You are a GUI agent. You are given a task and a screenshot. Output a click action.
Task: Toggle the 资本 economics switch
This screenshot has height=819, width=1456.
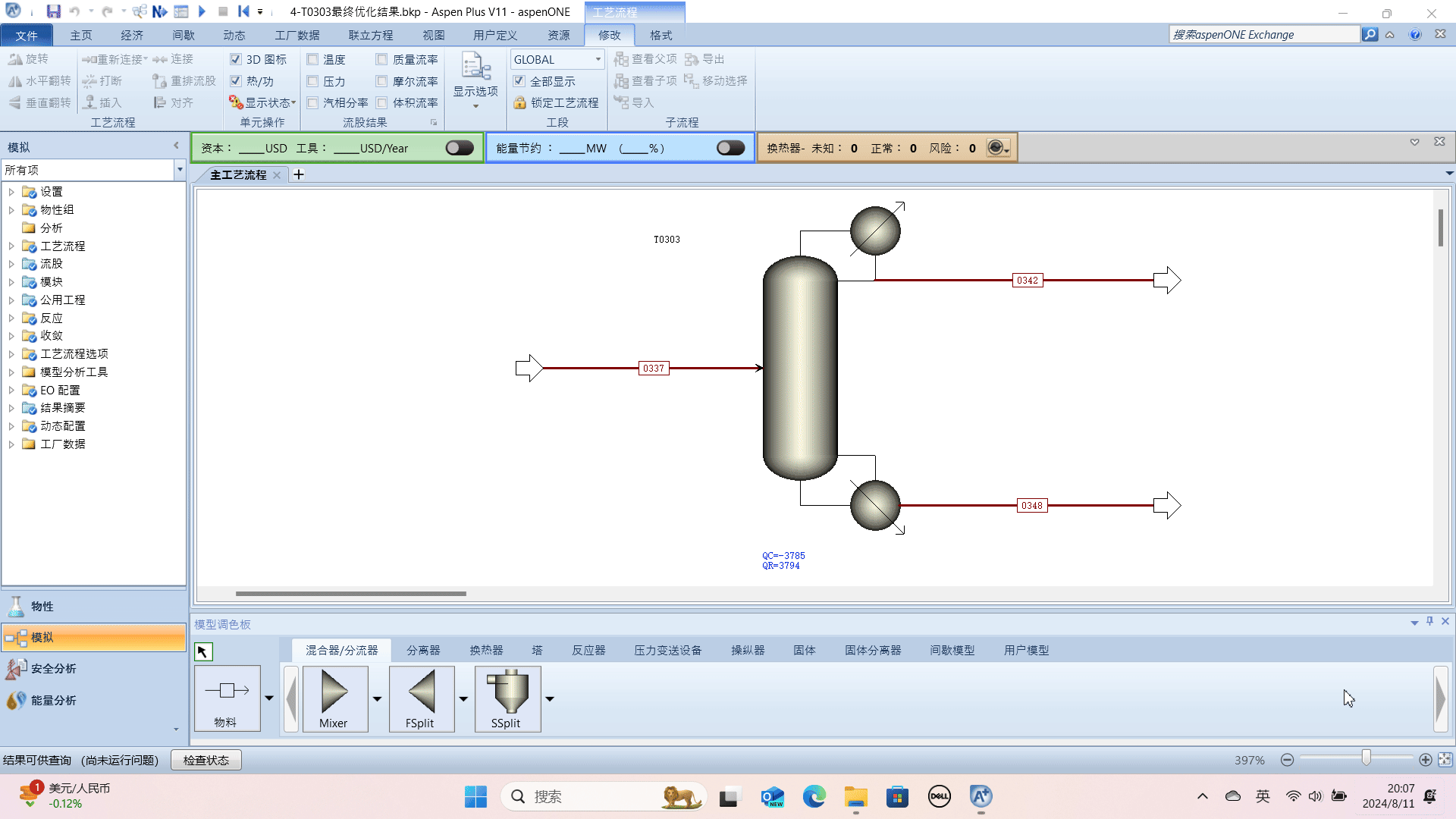pyautogui.click(x=460, y=148)
